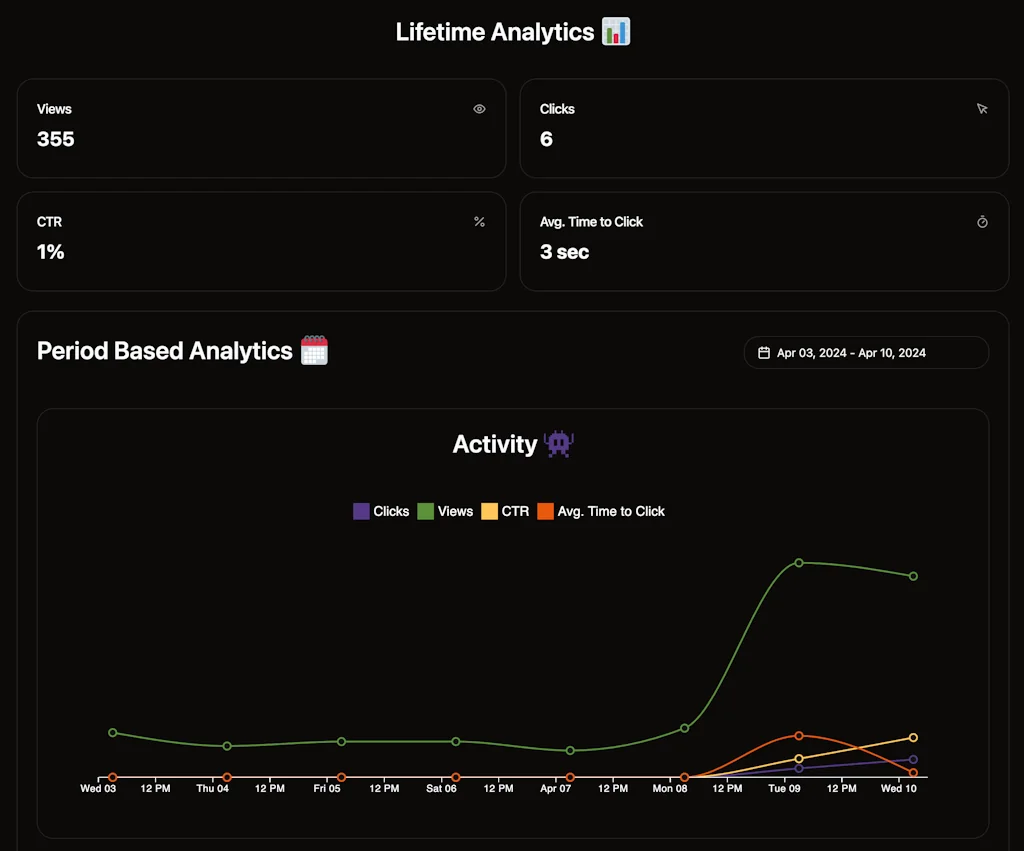Screen dimensions: 1024x851
Task: Click the bar chart emoji next to Lifetime Analytics
Action: [617, 31]
